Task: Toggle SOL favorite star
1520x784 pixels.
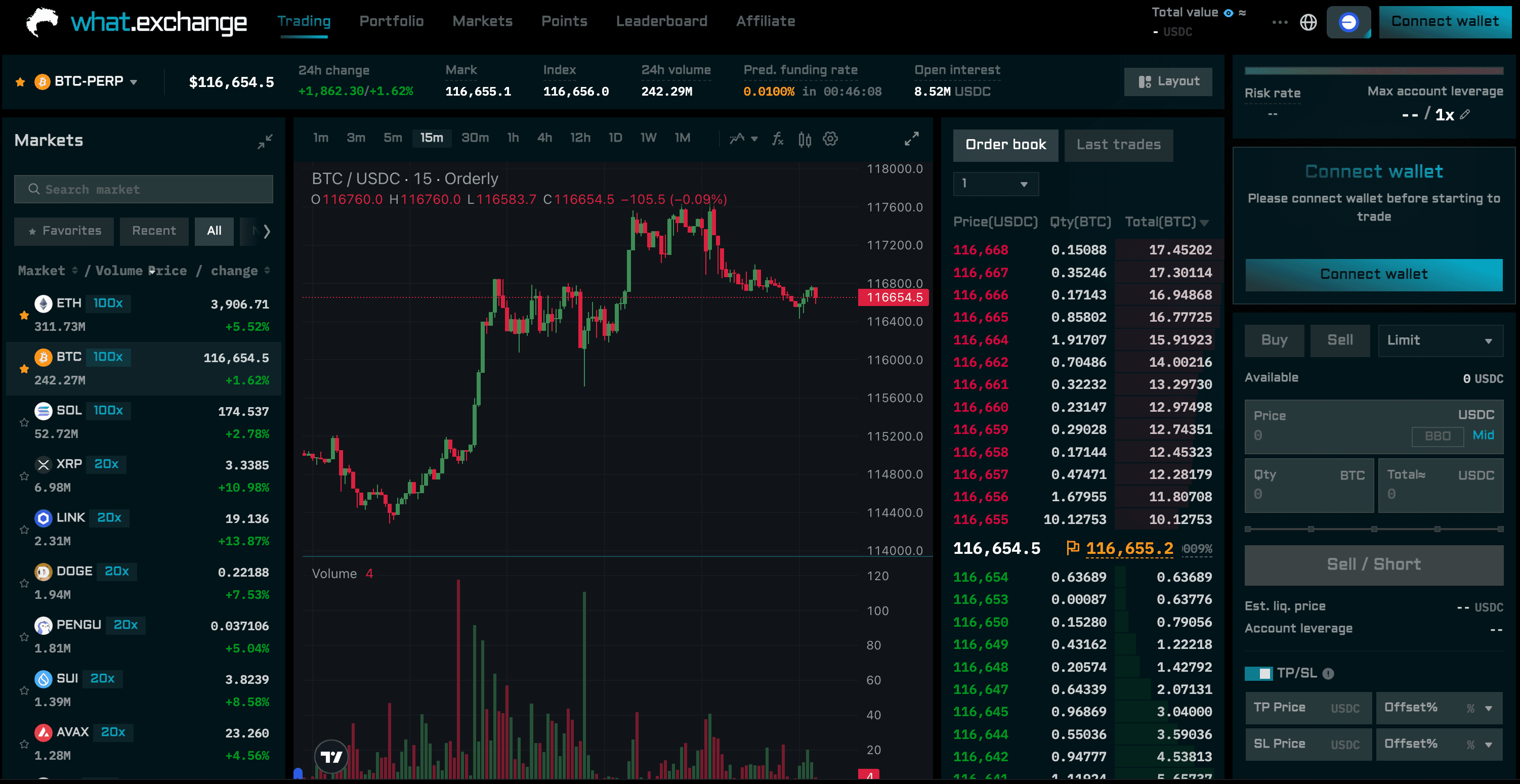Action: (x=24, y=422)
